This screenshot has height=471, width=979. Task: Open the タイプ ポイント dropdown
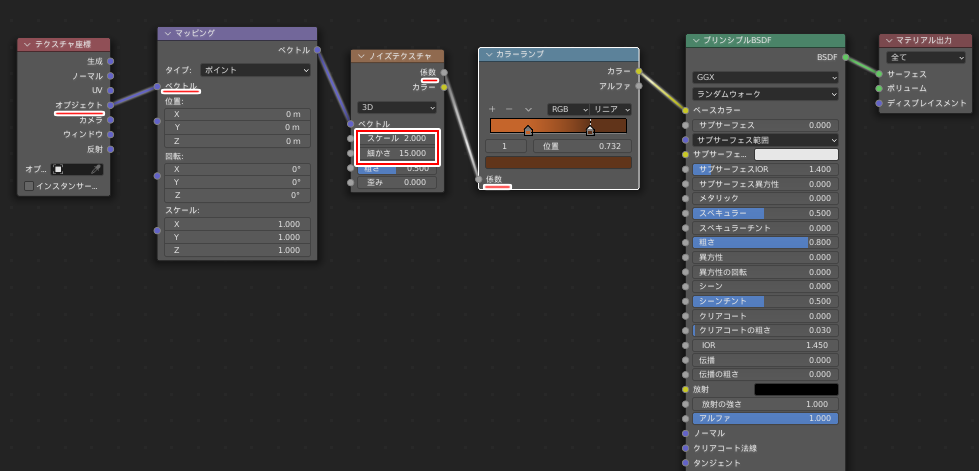[x=255, y=70]
